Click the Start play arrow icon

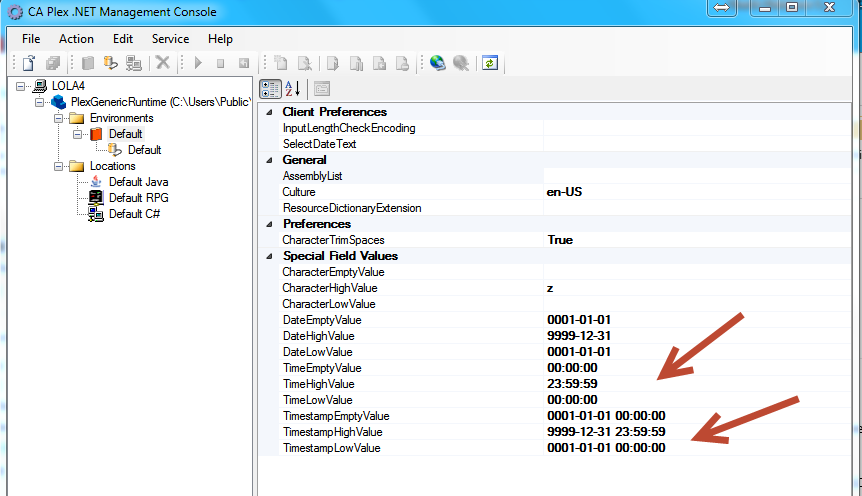(198, 63)
